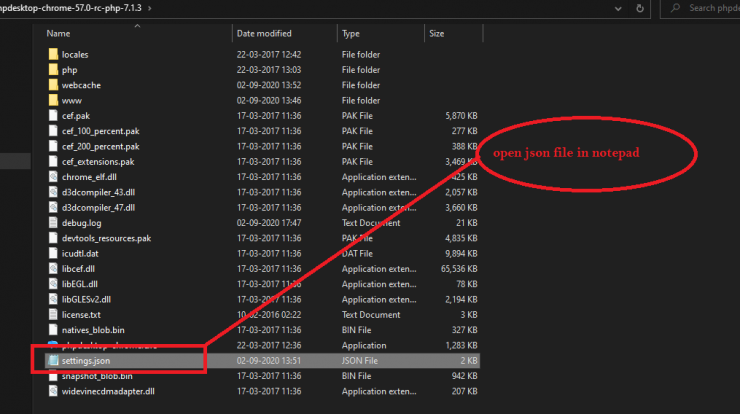Viewport: 740px width, 414px height.
Task: Select the debug.log file name
Action: [82, 223]
